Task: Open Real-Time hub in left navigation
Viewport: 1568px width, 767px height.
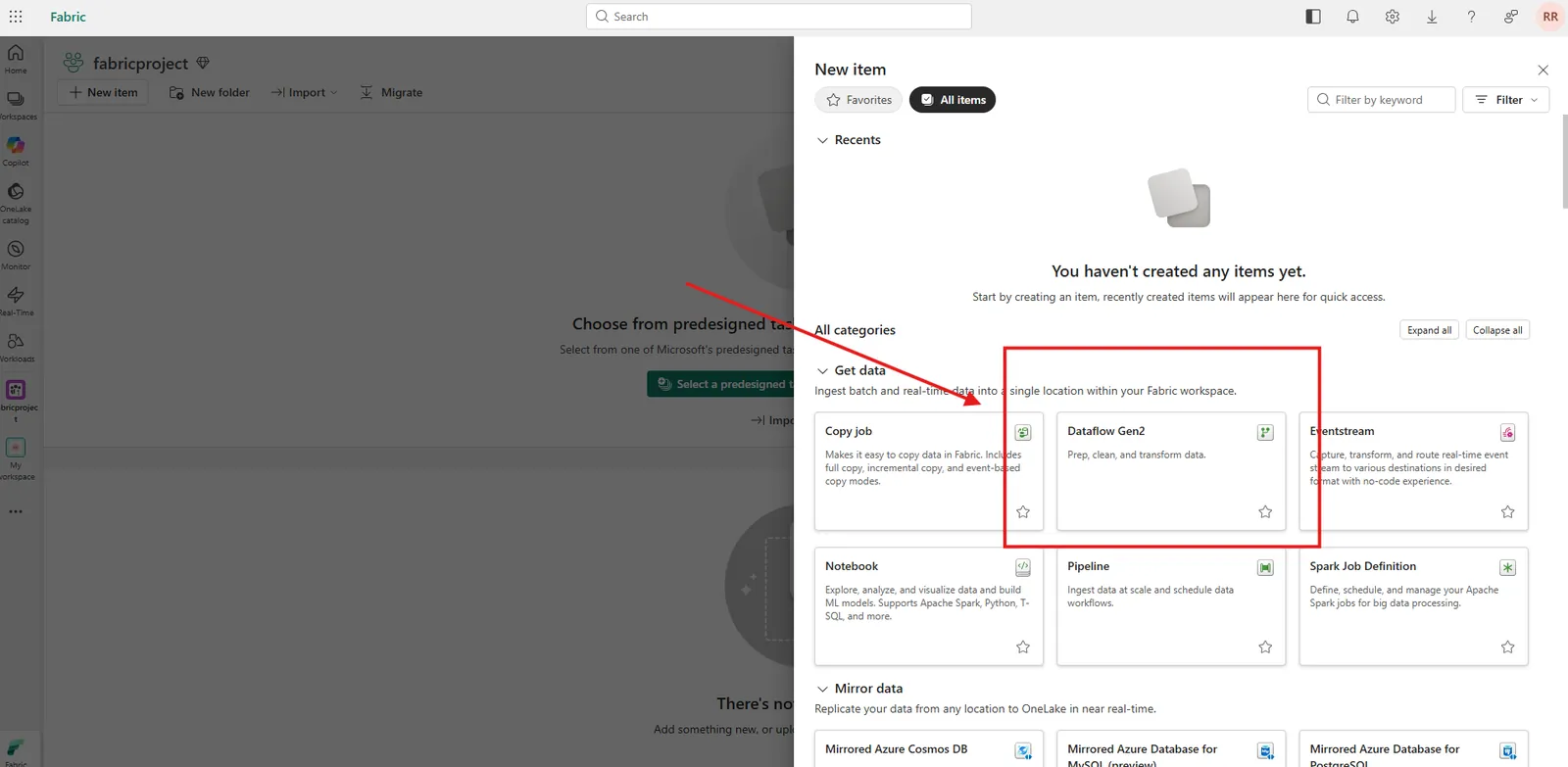Action: [16, 301]
